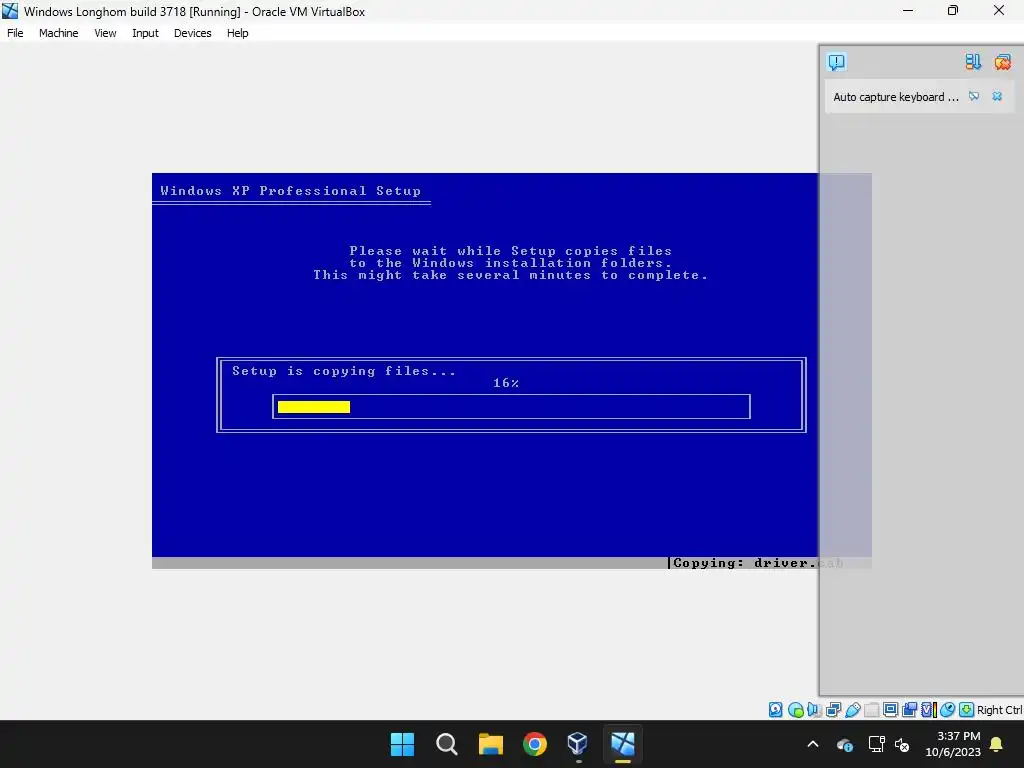Show hidden system tray icons

point(812,744)
